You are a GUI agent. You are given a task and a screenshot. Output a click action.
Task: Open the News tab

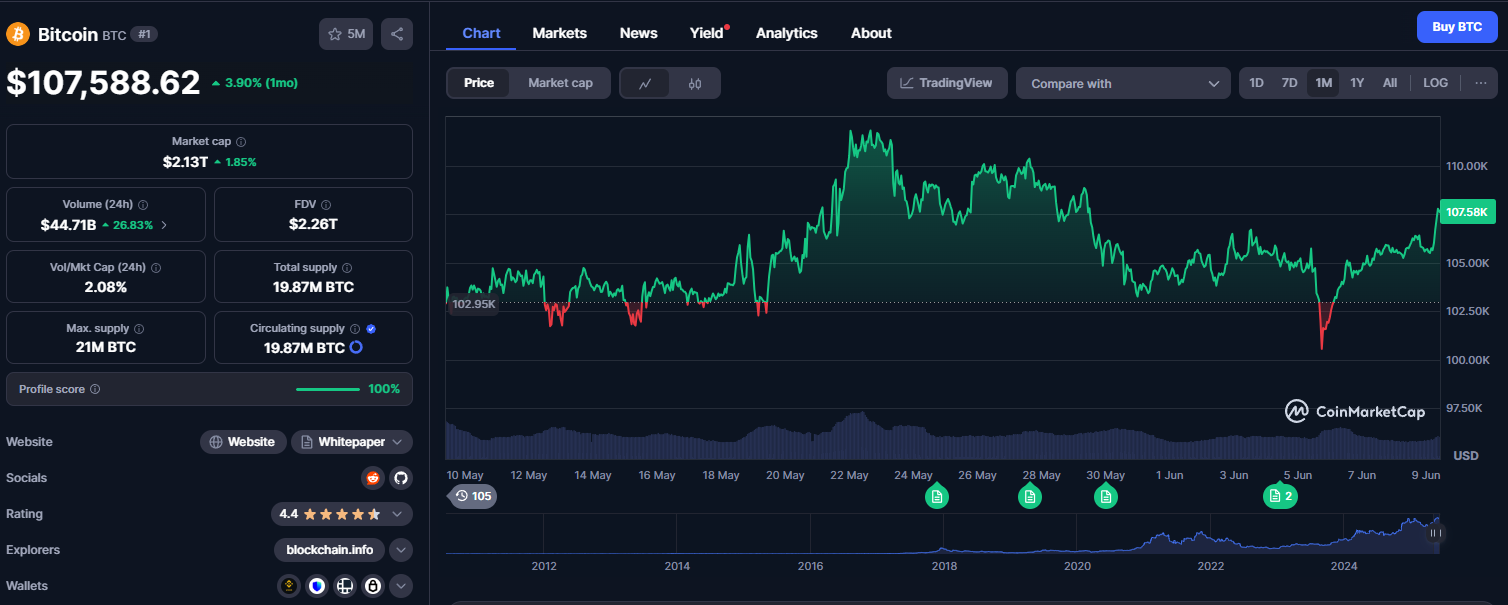(x=639, y=33)
